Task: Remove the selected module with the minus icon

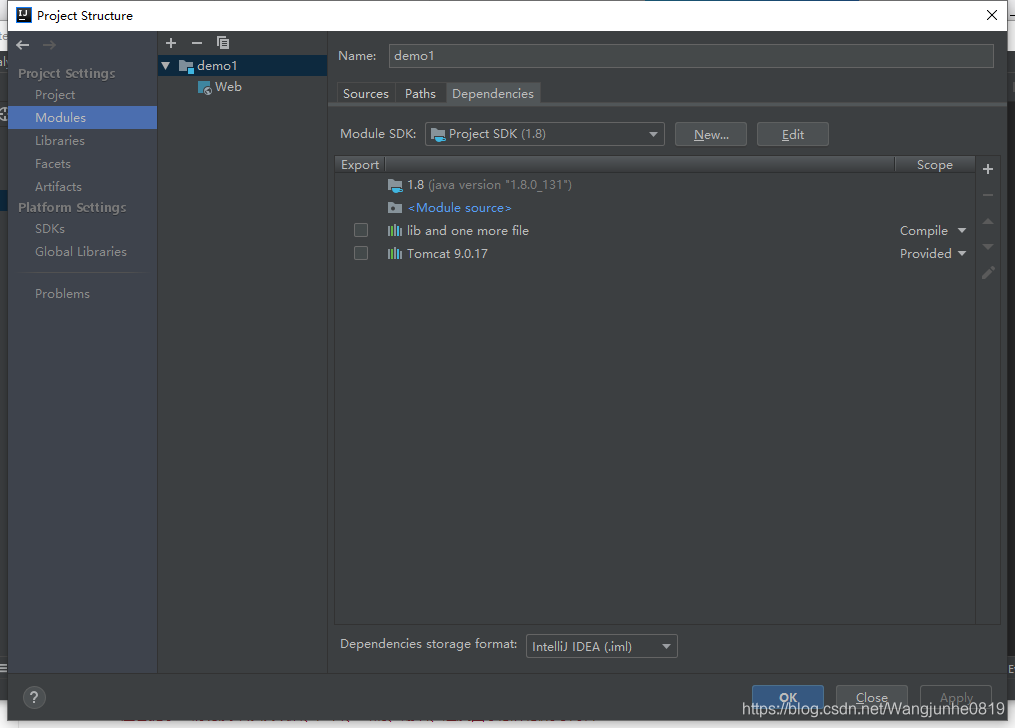Action: [197, 43]
